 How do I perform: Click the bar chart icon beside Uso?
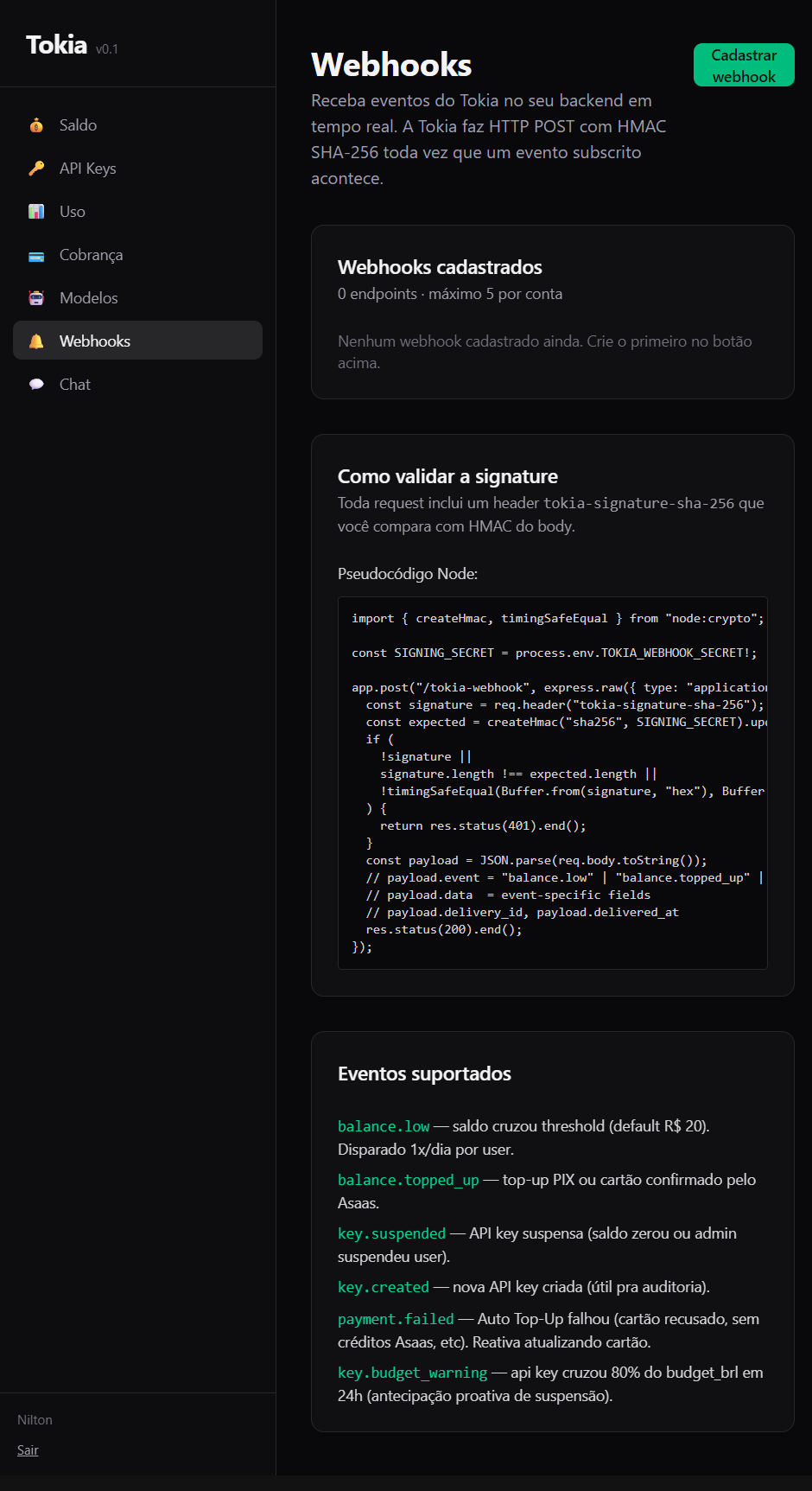36,212
